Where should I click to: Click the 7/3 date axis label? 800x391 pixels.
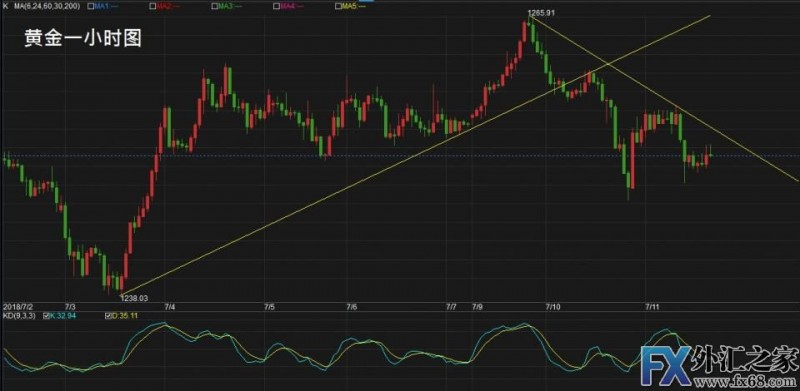pyautogui.click(x=70, y=307)
